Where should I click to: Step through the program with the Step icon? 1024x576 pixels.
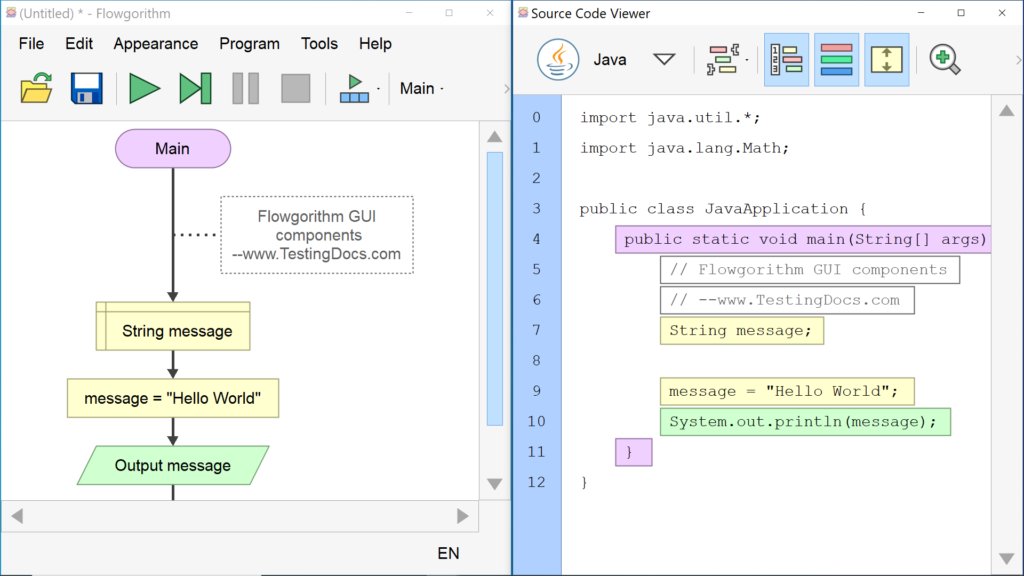[x=195, y=88]
